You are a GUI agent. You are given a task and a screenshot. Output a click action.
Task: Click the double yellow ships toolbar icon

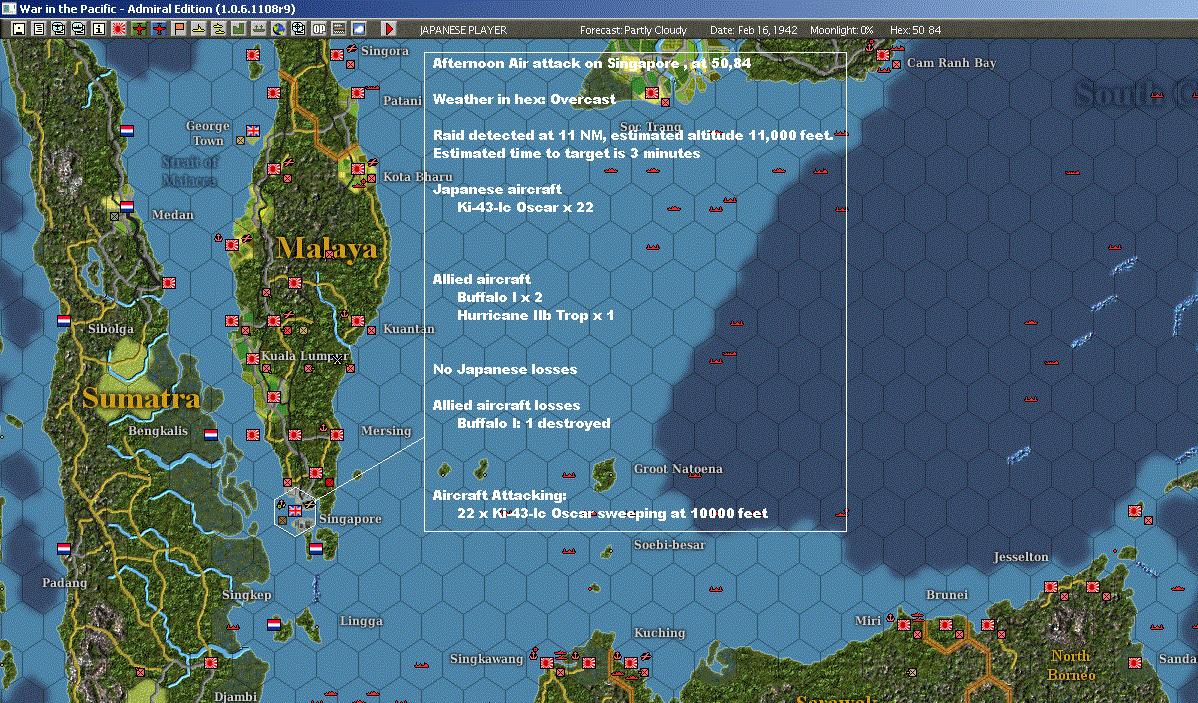click(x=219, y=29)
